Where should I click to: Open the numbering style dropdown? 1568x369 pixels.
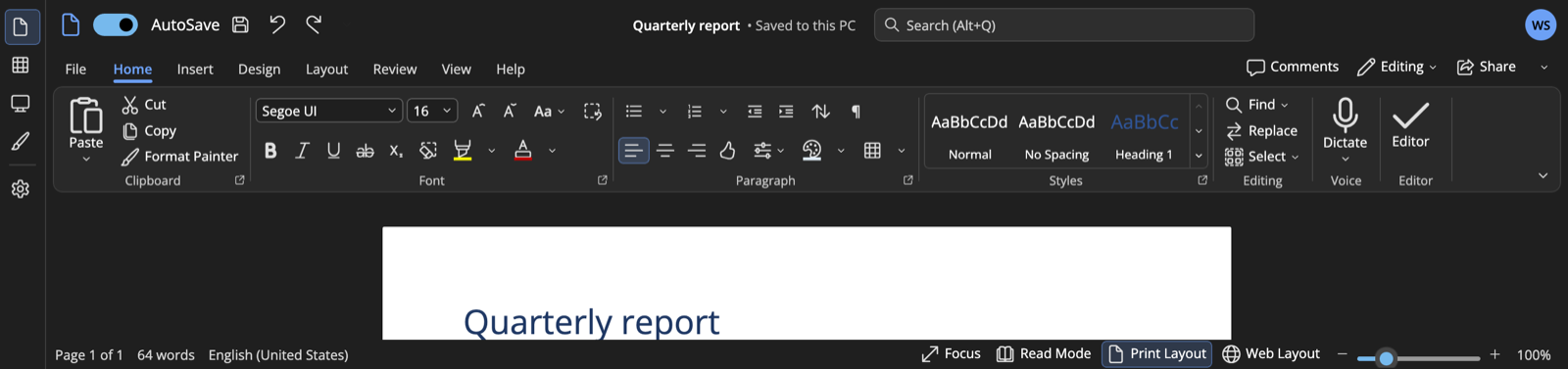[x=723, y=112]
